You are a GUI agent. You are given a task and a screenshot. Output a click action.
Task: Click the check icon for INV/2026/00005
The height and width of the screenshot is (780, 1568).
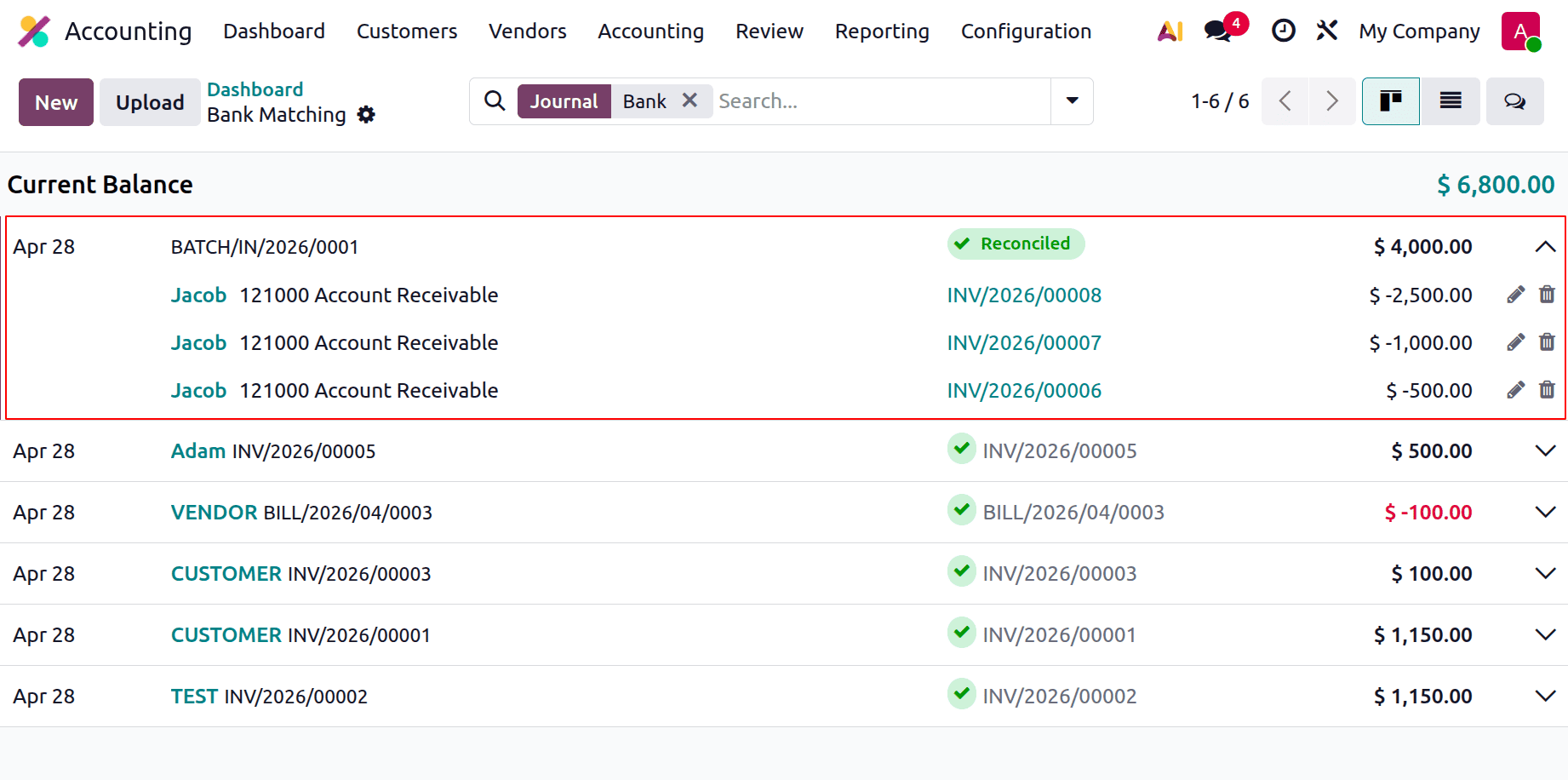pos(962,449)
